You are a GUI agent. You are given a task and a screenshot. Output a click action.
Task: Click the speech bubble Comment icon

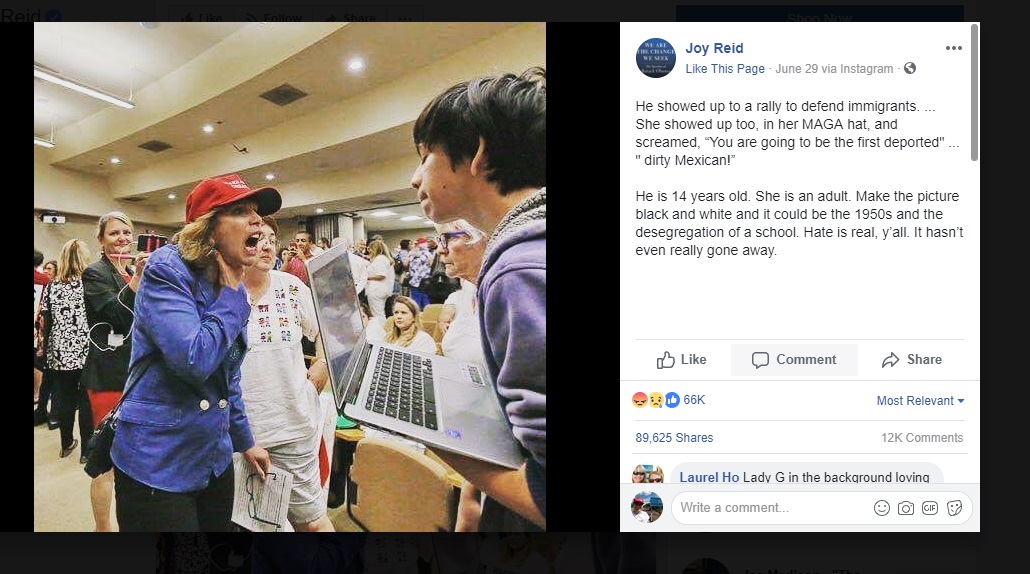click(760, 360)
